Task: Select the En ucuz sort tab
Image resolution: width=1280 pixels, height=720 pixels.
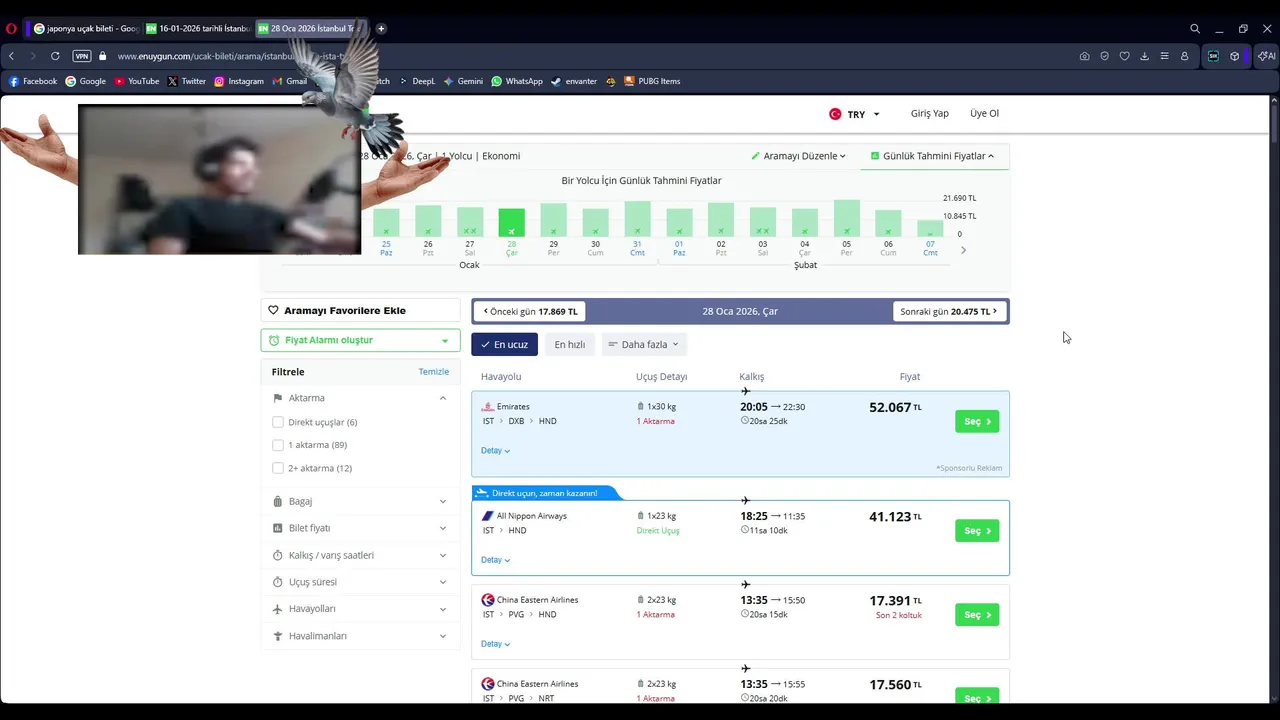Action: pyautogui.click(x=505, y=344)
